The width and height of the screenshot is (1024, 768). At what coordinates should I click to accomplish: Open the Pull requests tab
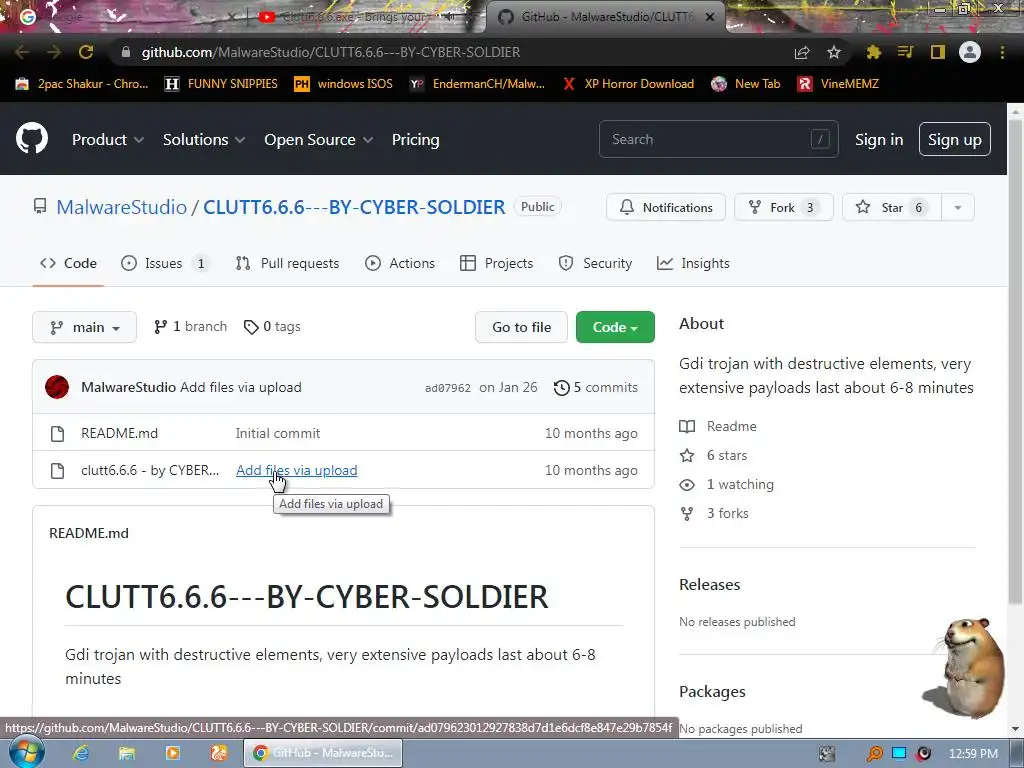point(287,263)
